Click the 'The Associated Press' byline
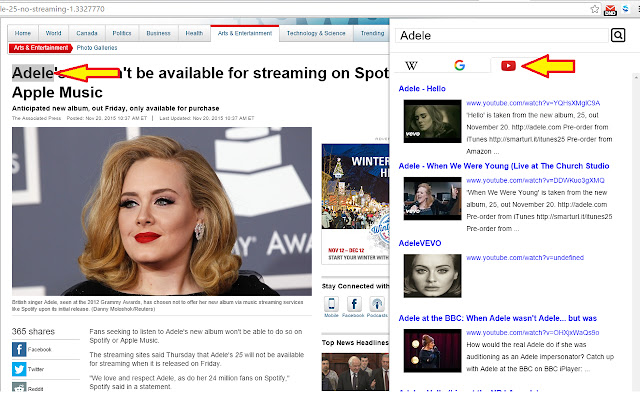The height and width of the screenshot is (400, 640). 36,118
